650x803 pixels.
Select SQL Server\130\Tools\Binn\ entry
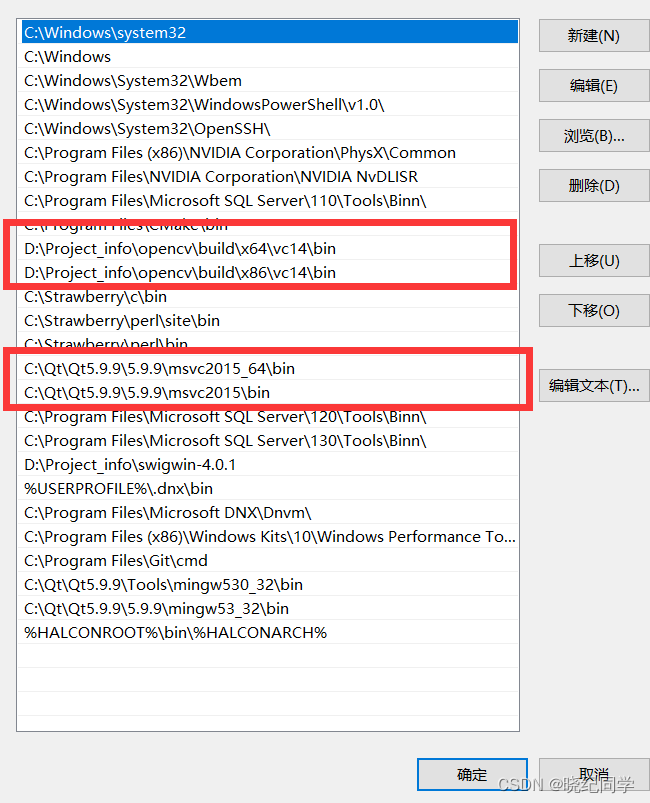click(269, 440)
